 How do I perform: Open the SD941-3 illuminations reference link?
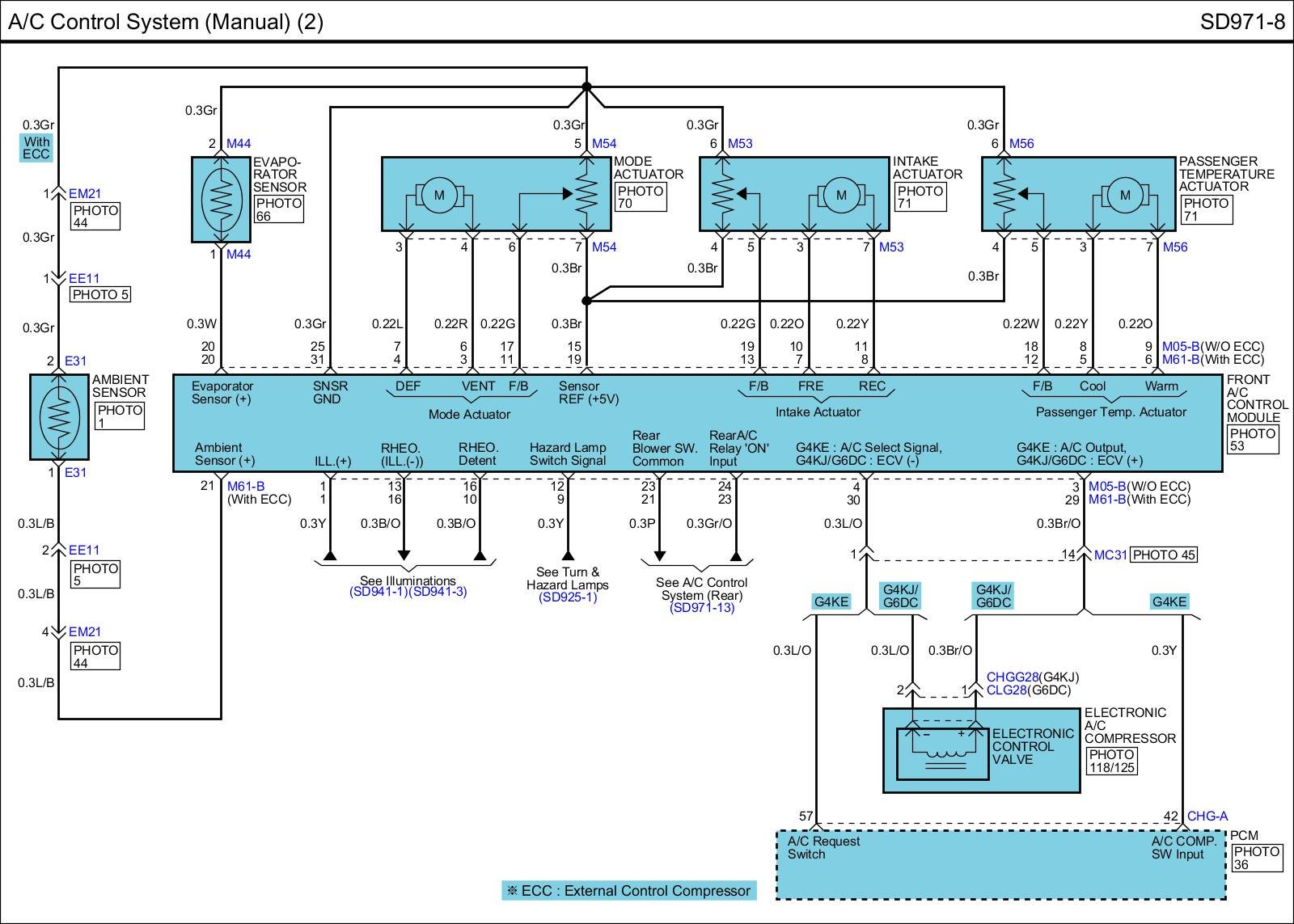coord(438,592)
